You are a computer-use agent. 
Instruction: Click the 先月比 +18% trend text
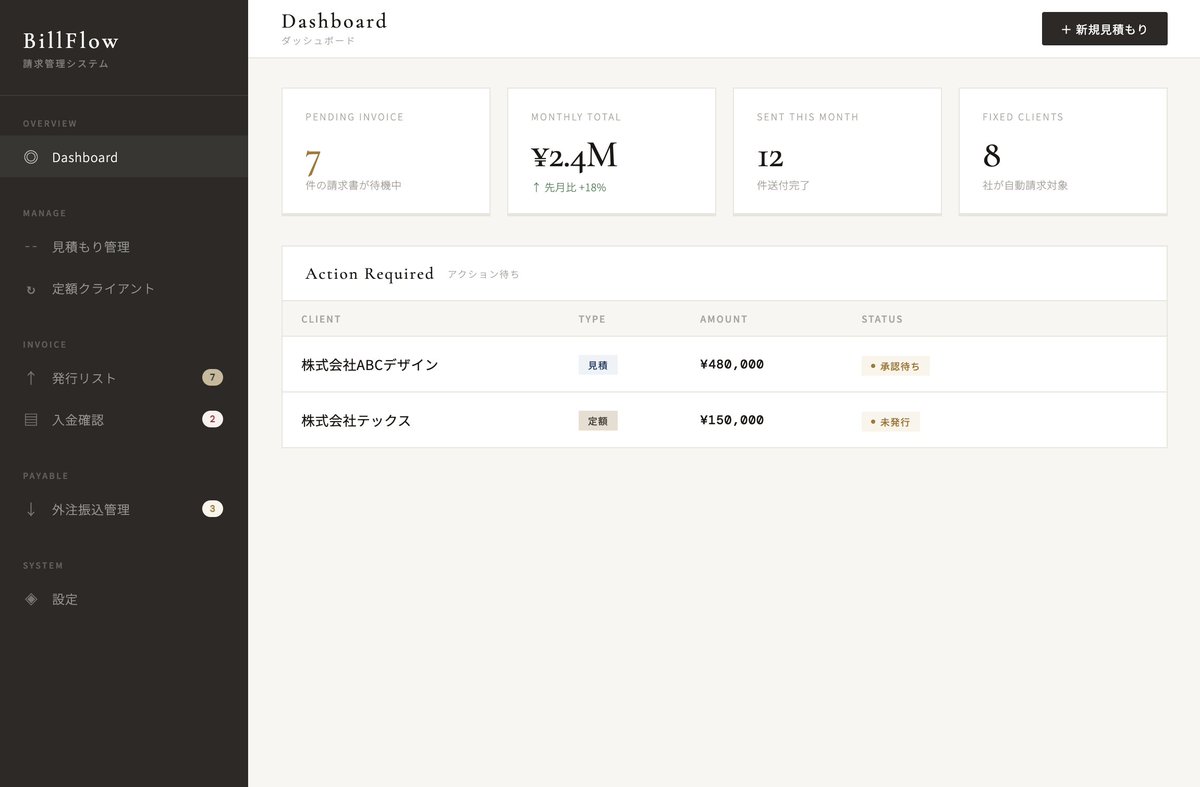click(568, 187)
